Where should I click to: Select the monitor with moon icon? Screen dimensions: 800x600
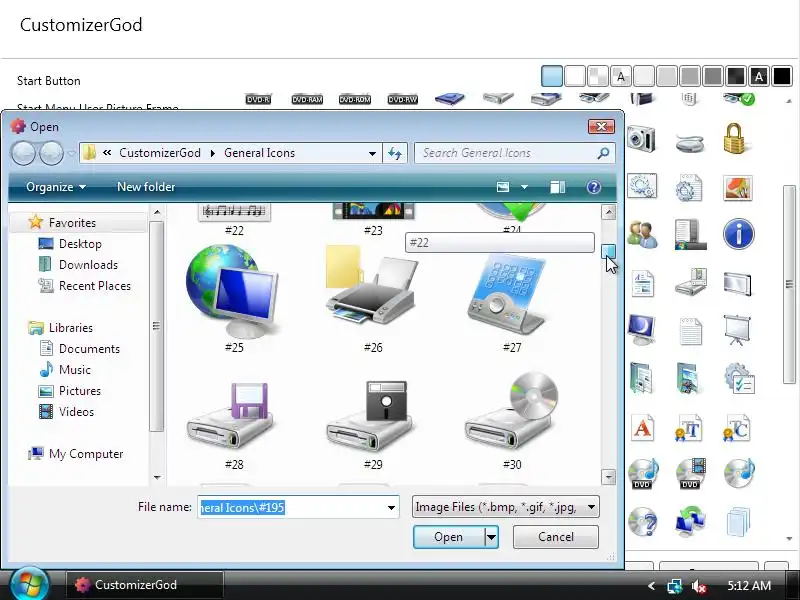click(x=641, y=330)
